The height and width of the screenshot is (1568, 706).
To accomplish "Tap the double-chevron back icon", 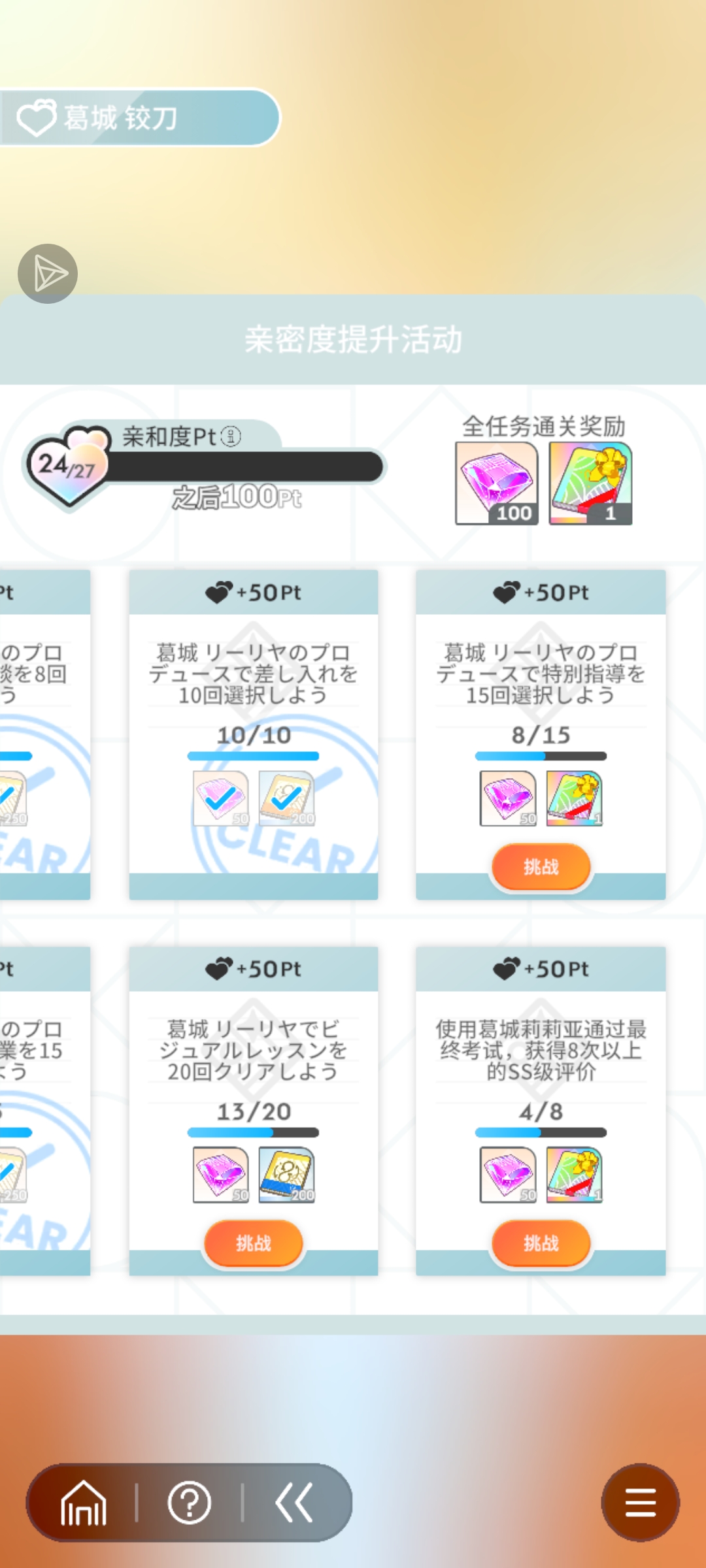I will pyautogui.click(x=294, y=1503).
